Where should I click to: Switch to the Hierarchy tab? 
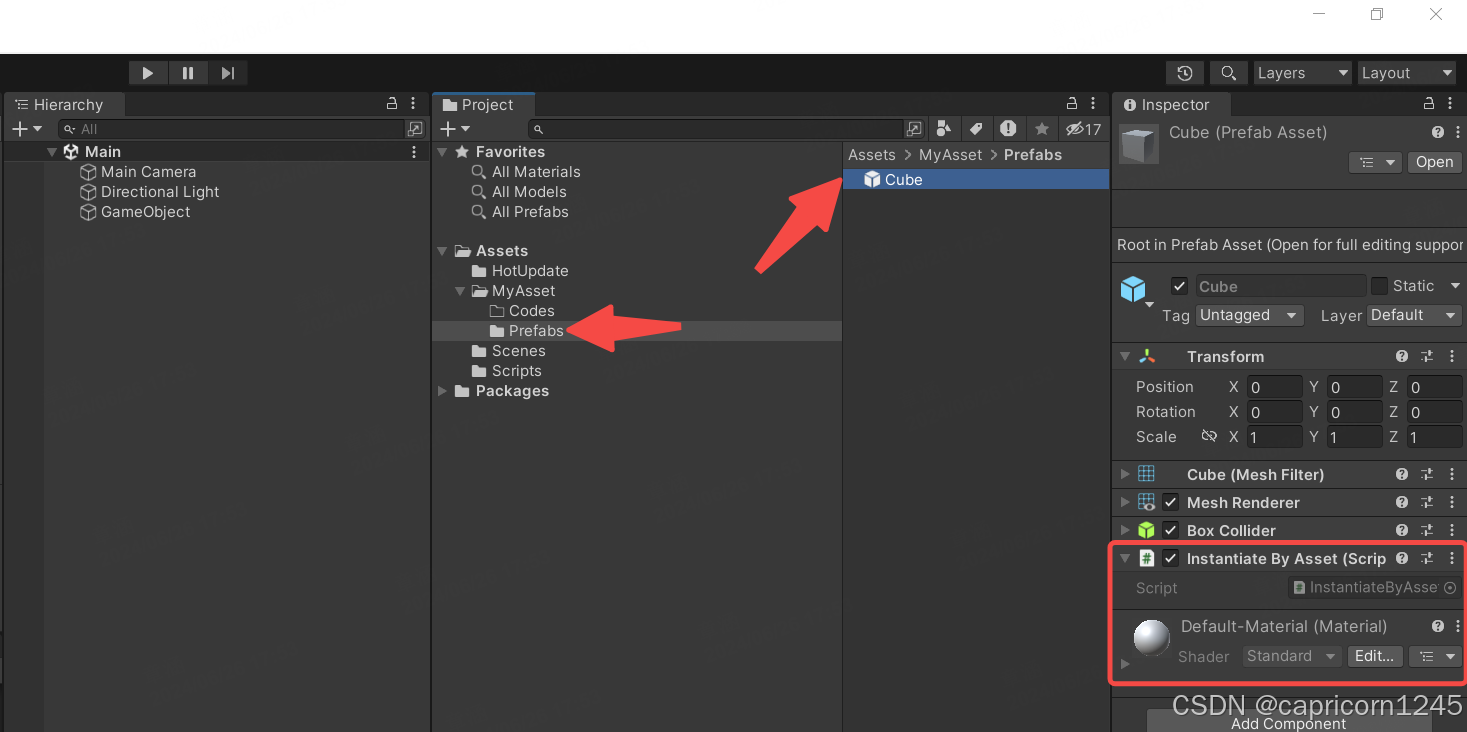[x=66, y=105]
